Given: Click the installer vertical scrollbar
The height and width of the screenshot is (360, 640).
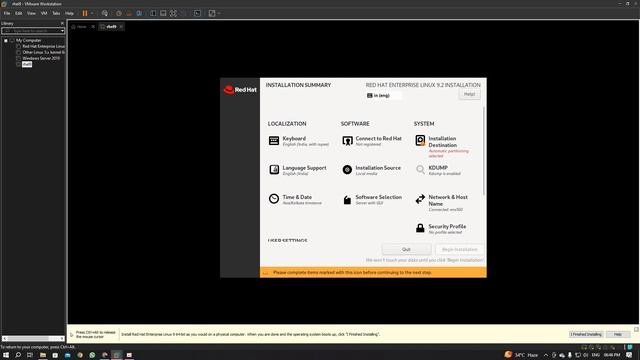Looking at the screenshot, I should click(x=484, y=151).
